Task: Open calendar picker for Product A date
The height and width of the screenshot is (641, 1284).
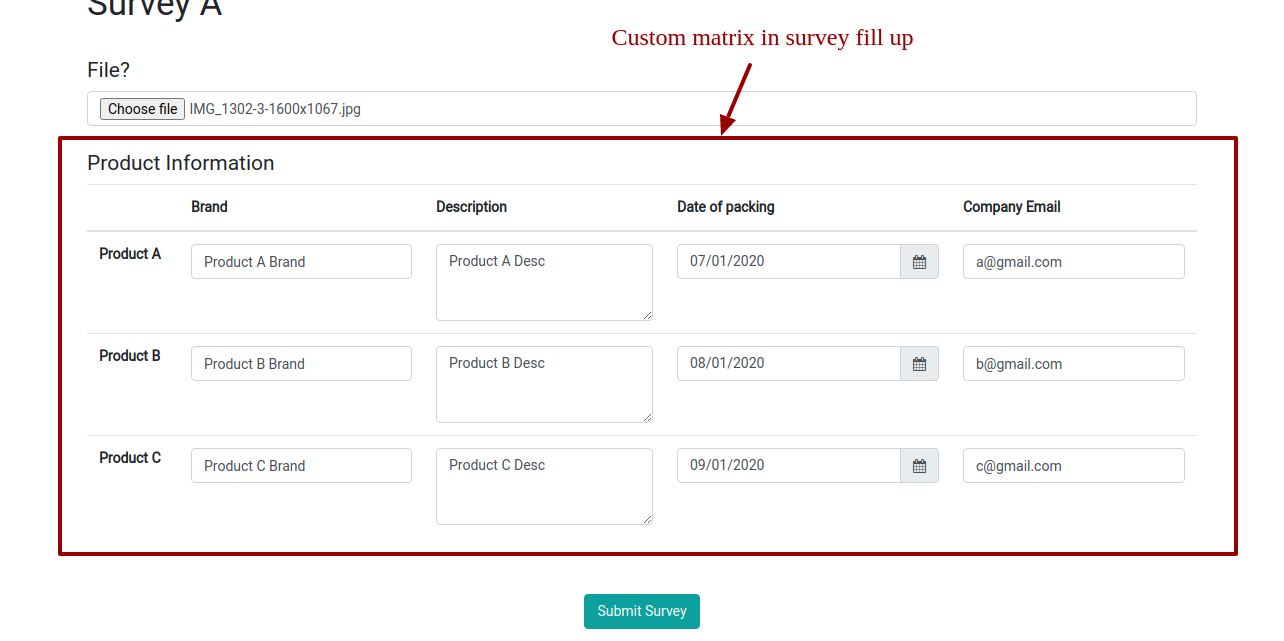Action: pyautogui.click(x=919, y=262)
